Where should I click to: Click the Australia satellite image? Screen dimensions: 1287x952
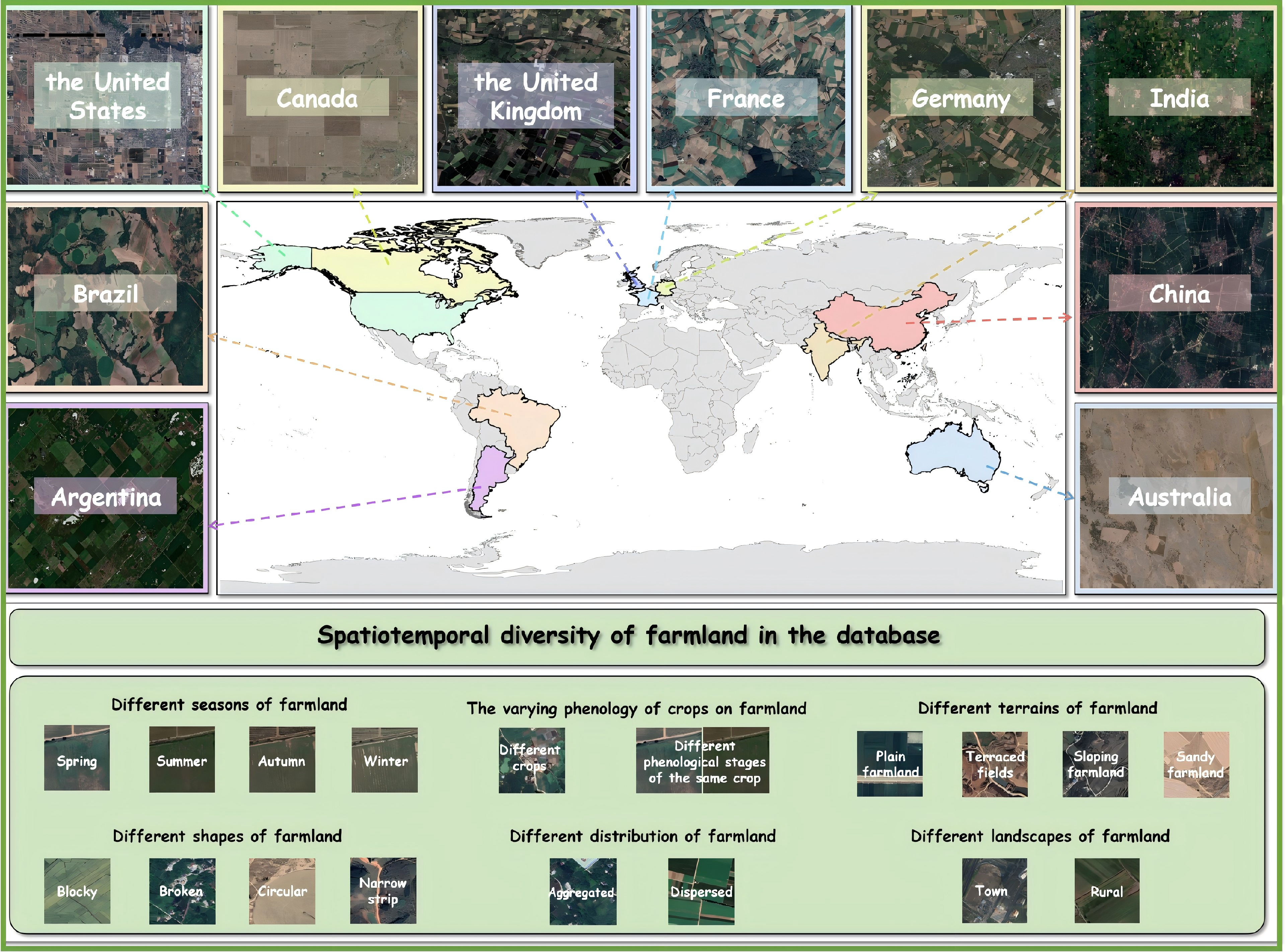[1177, 499]
